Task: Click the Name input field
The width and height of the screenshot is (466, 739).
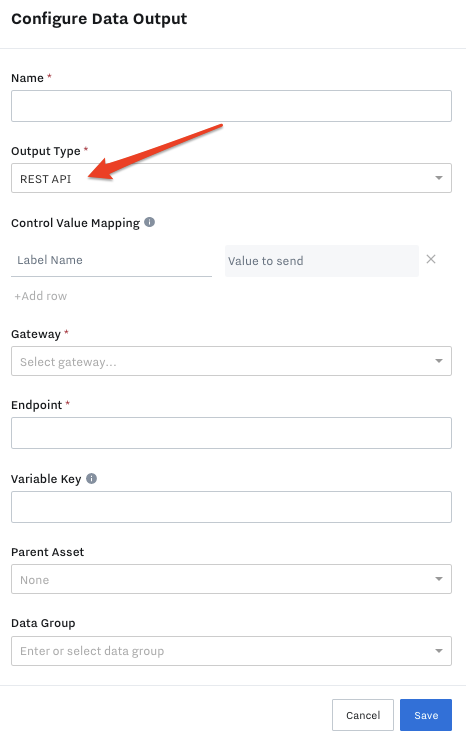Action: [x=231, y=106]
